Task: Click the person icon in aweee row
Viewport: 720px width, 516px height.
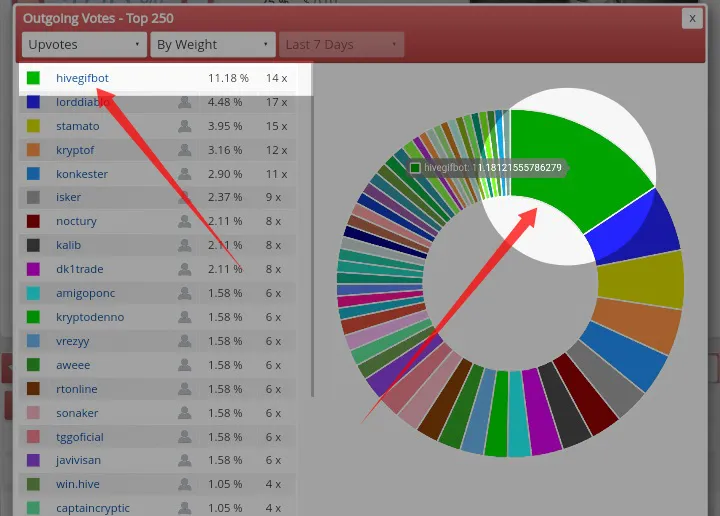Action: point(185,365)
